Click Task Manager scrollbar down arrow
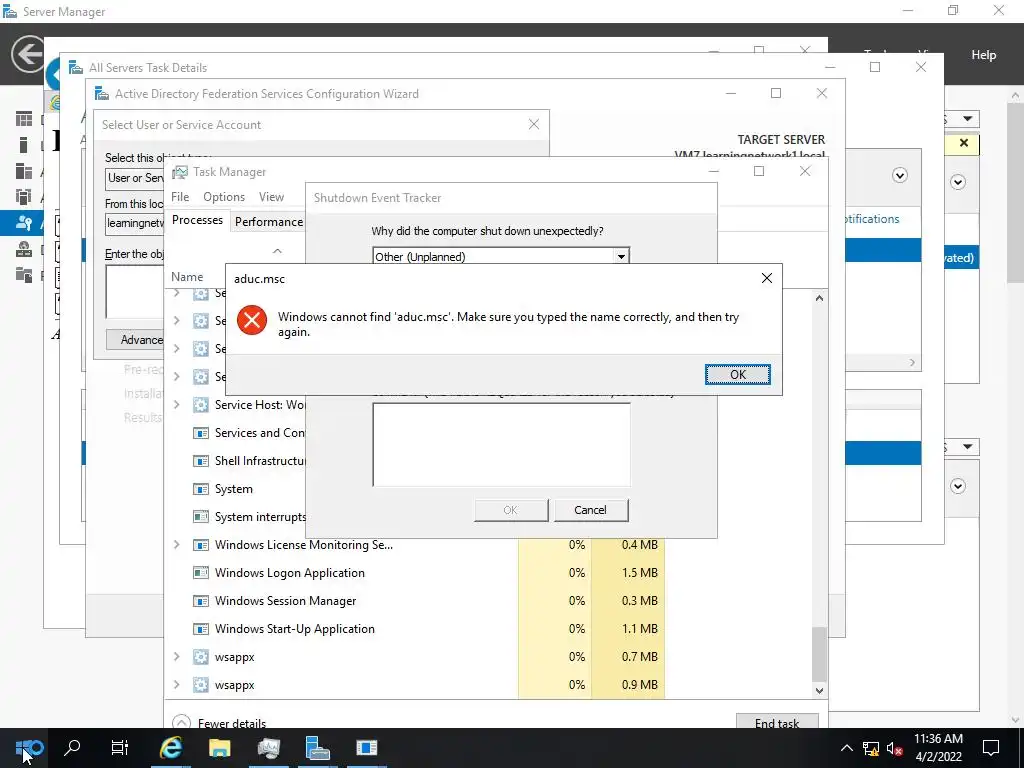This screenshot has width=1024, height=768. [819, 690]
